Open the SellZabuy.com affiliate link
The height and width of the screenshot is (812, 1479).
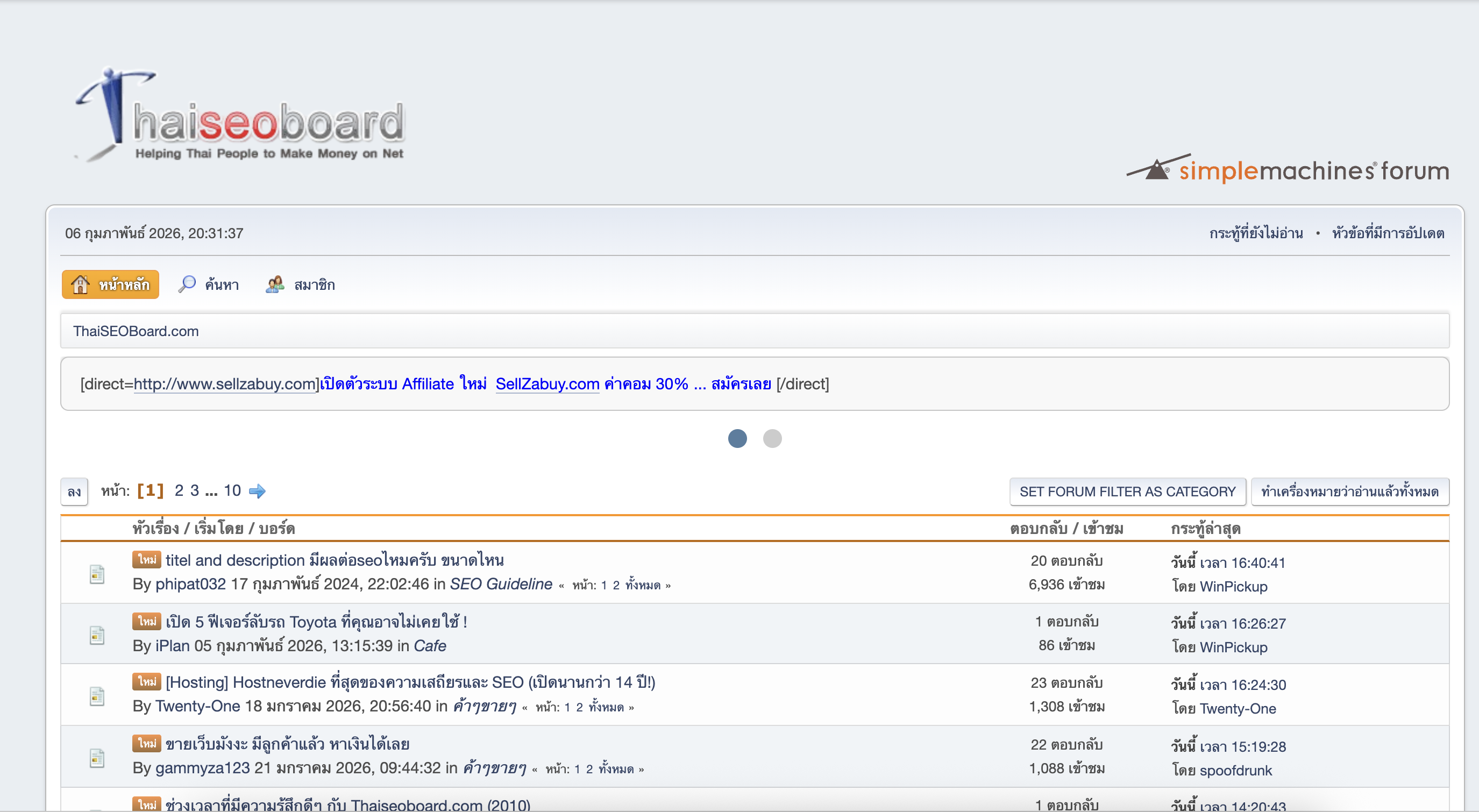pyautogui.click(x=547, y=383)
